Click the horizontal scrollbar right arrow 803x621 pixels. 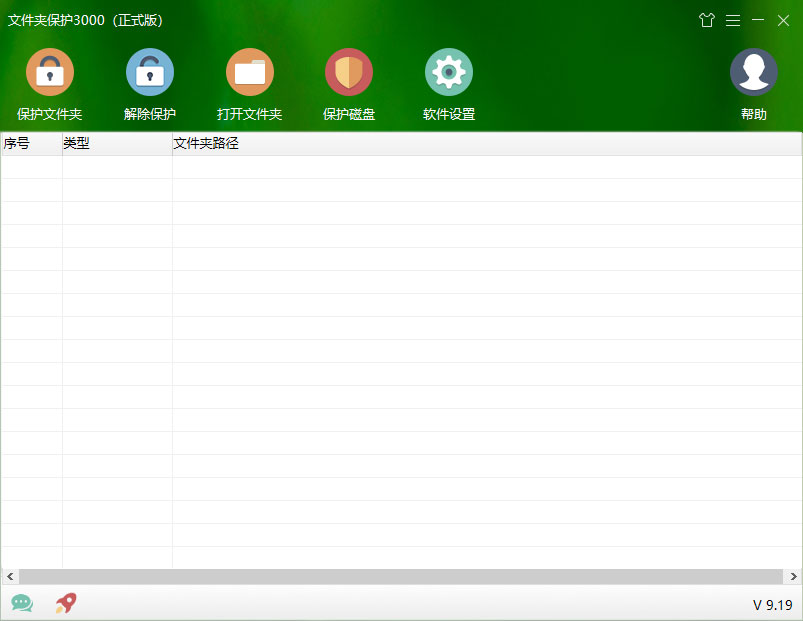[x=793, y=576]
